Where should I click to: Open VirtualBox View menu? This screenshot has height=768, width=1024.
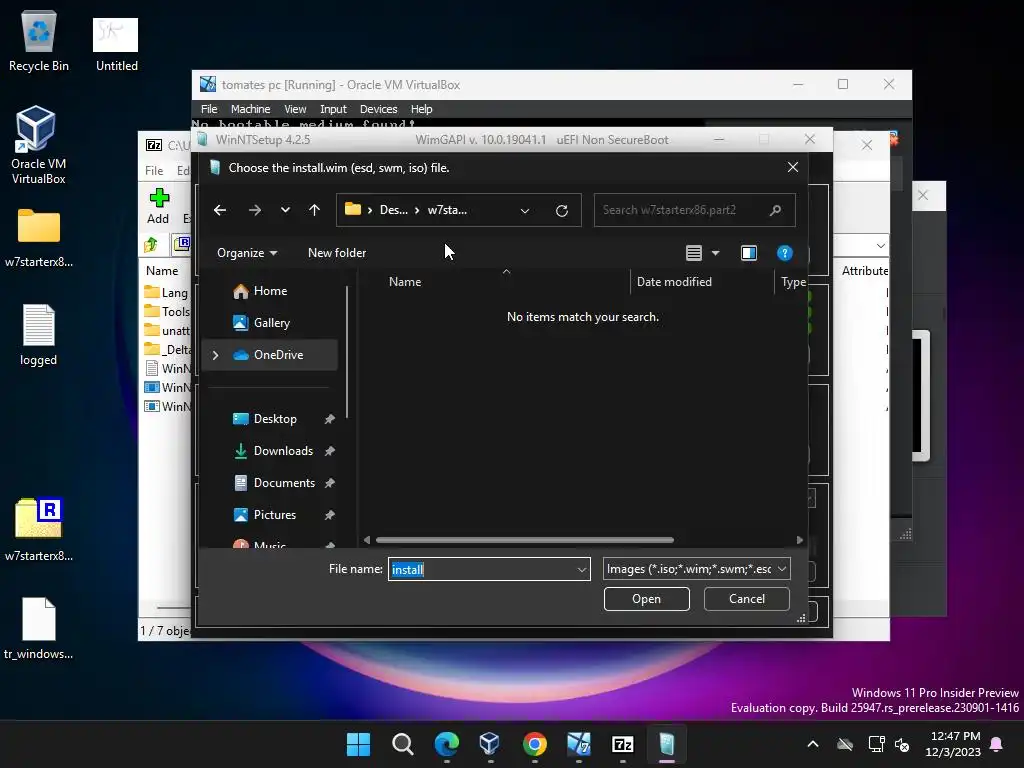pyautogui.click(x=295, y=109)
